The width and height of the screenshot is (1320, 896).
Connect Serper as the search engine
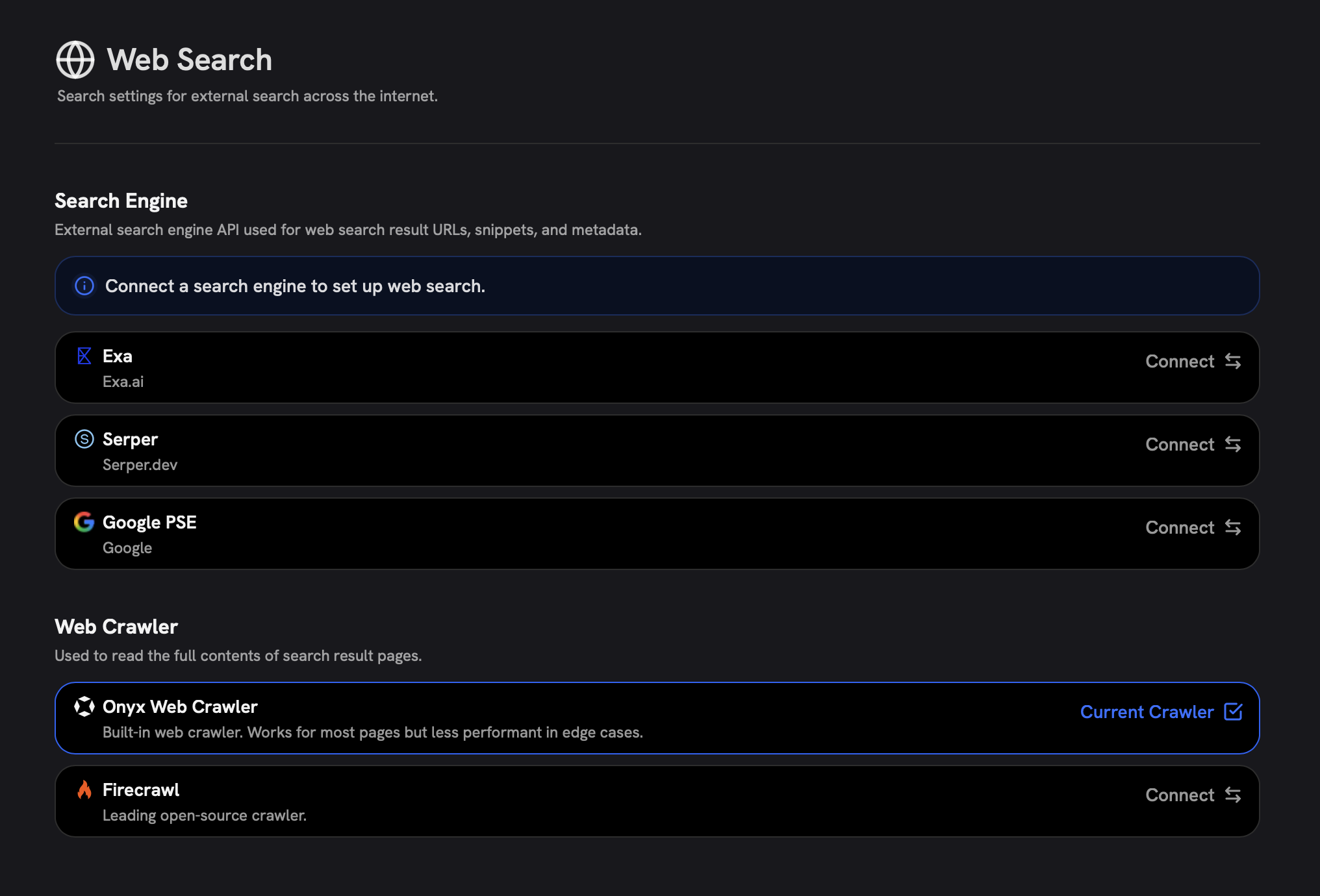(x=1180, y=445)
